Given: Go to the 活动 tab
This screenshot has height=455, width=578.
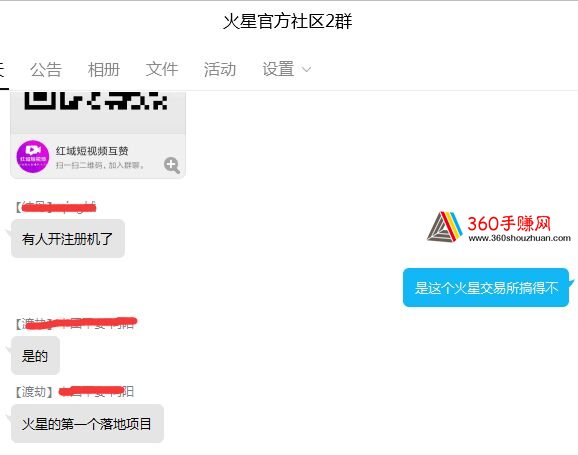Looking at the screenshot, I should pyautogui.click(x=220, y=69).
